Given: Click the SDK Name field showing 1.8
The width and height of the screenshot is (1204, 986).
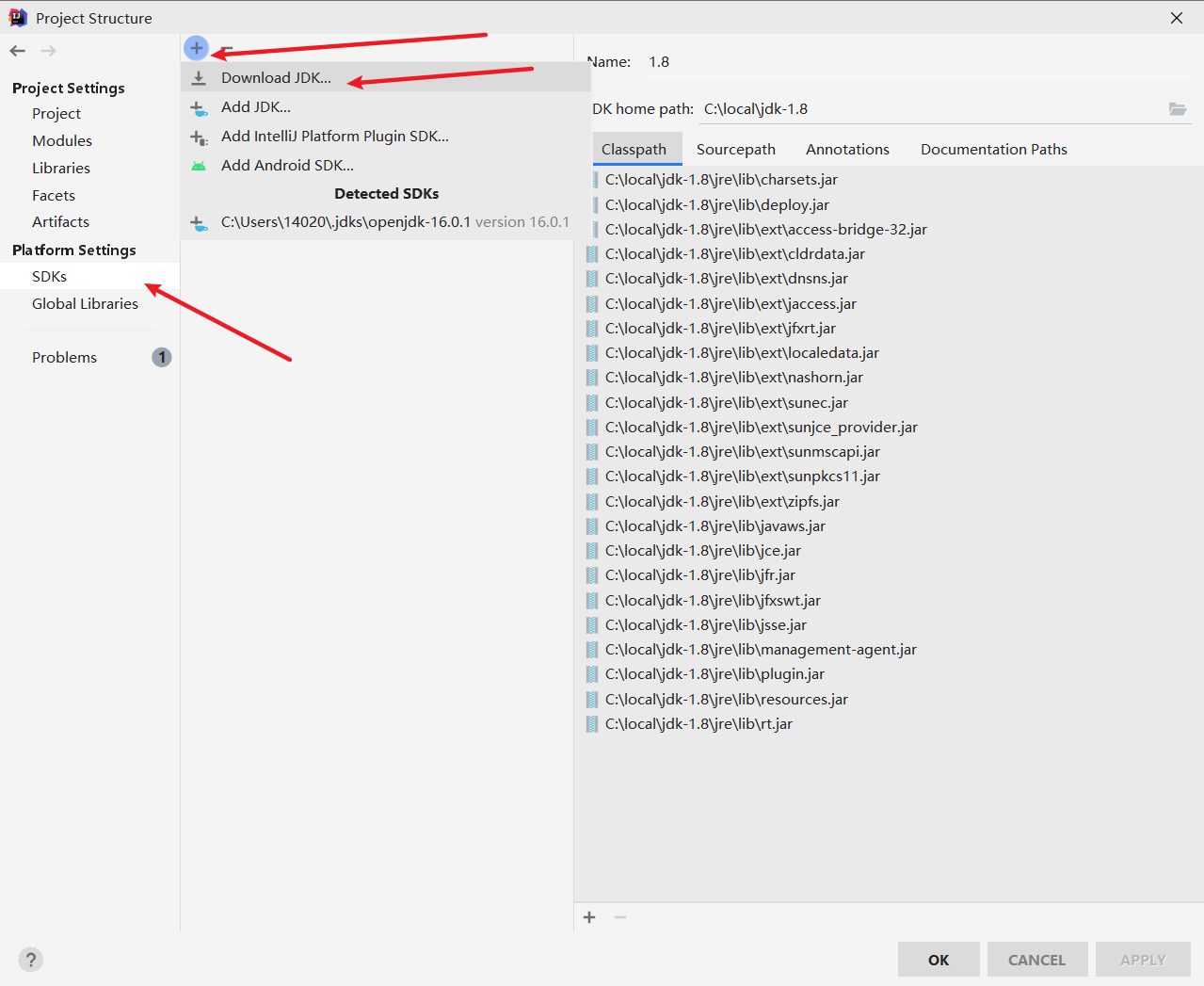Looking at the screenshot, I should pos(918,62).
